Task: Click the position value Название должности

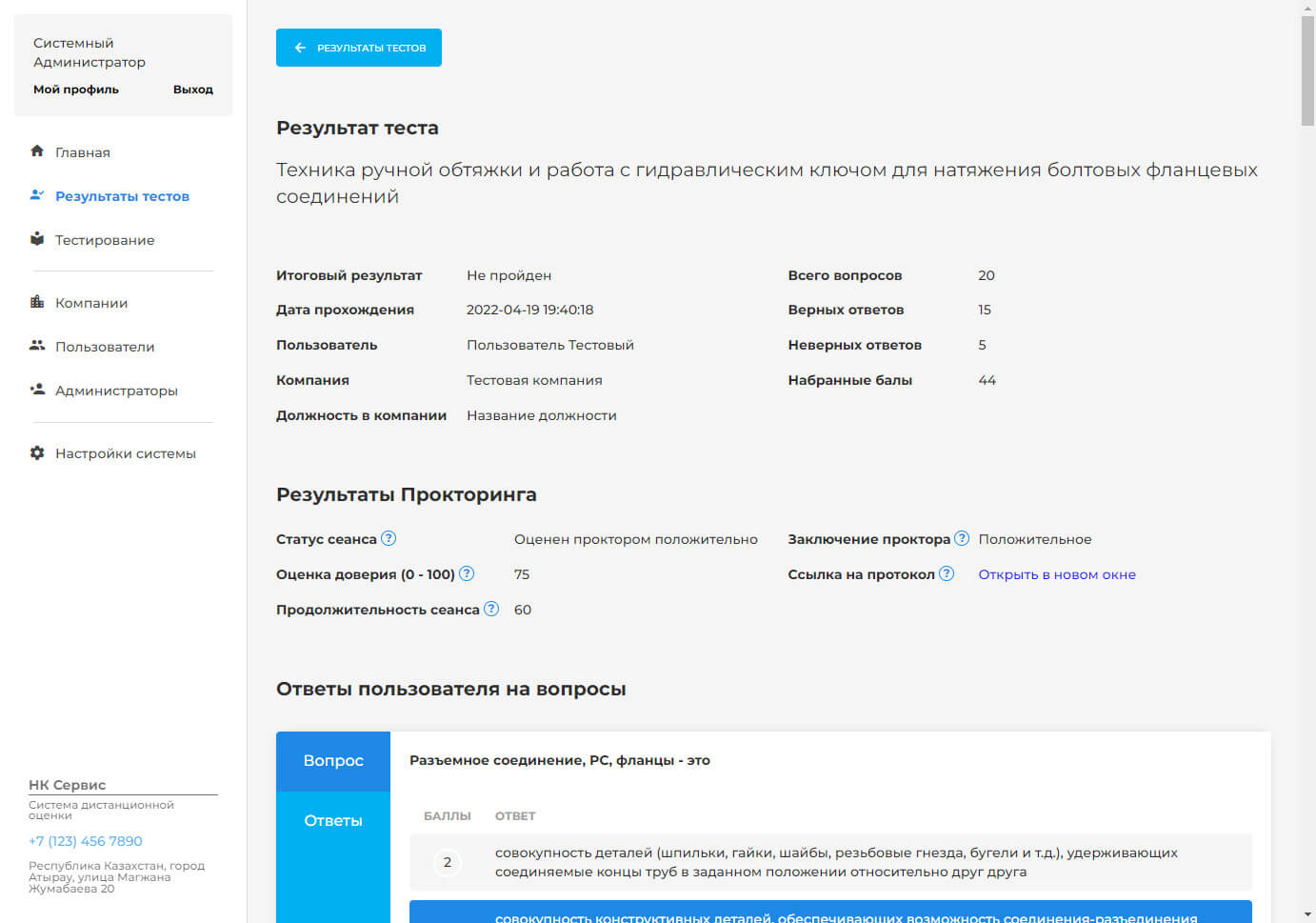Action: pyautogui.click(x=542, y=415)
